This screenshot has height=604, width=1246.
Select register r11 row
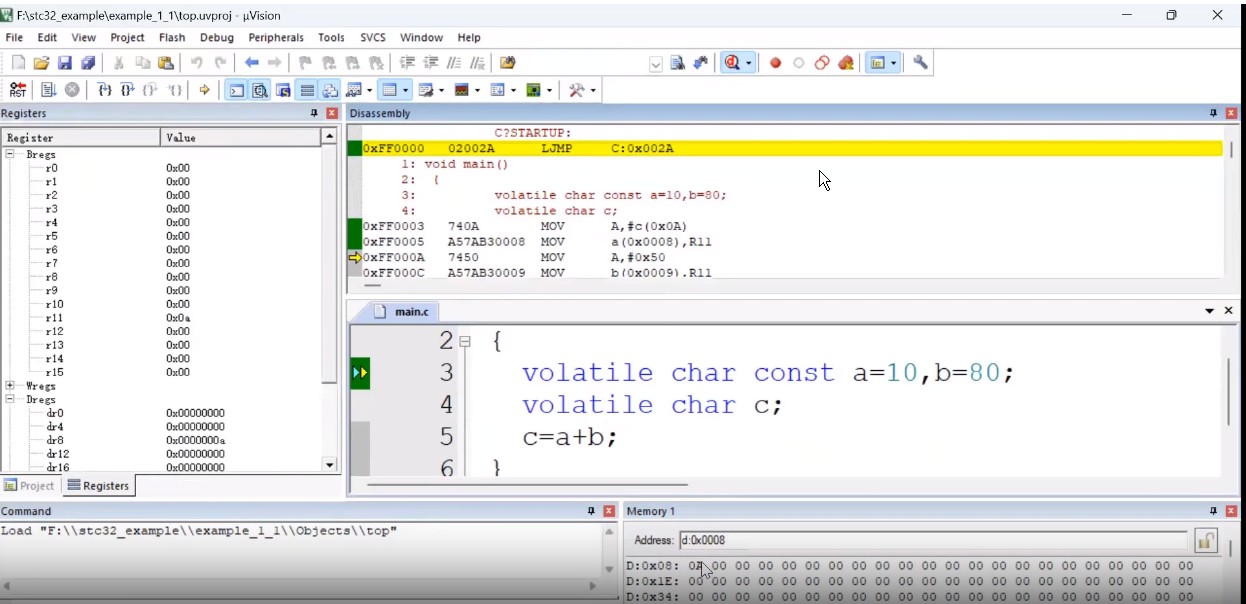[163, 318]
